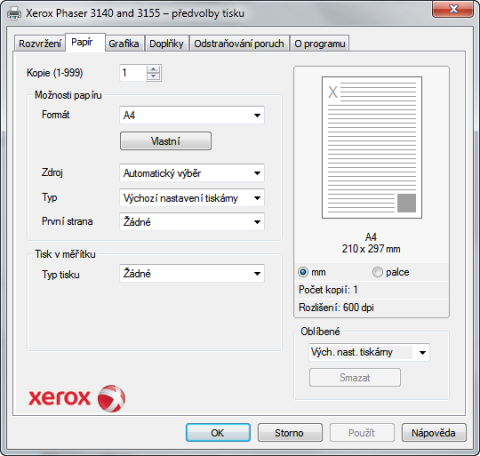Viewport: 480px width, 456px height.
Task: Open the Doplňky tab
Action: point(167,44)
